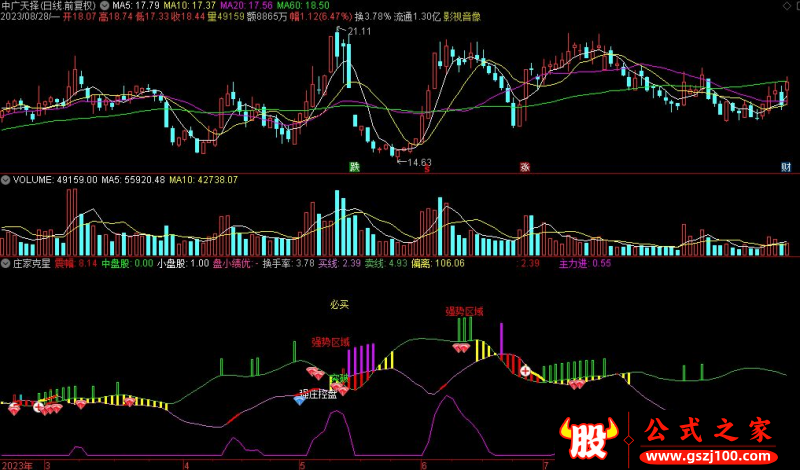Image resolution: width=800 pixels, height=470 pixels.
Task: Click the pink diamond under second 强势区域
Action: pyautogui.click(x=462, y=348)
